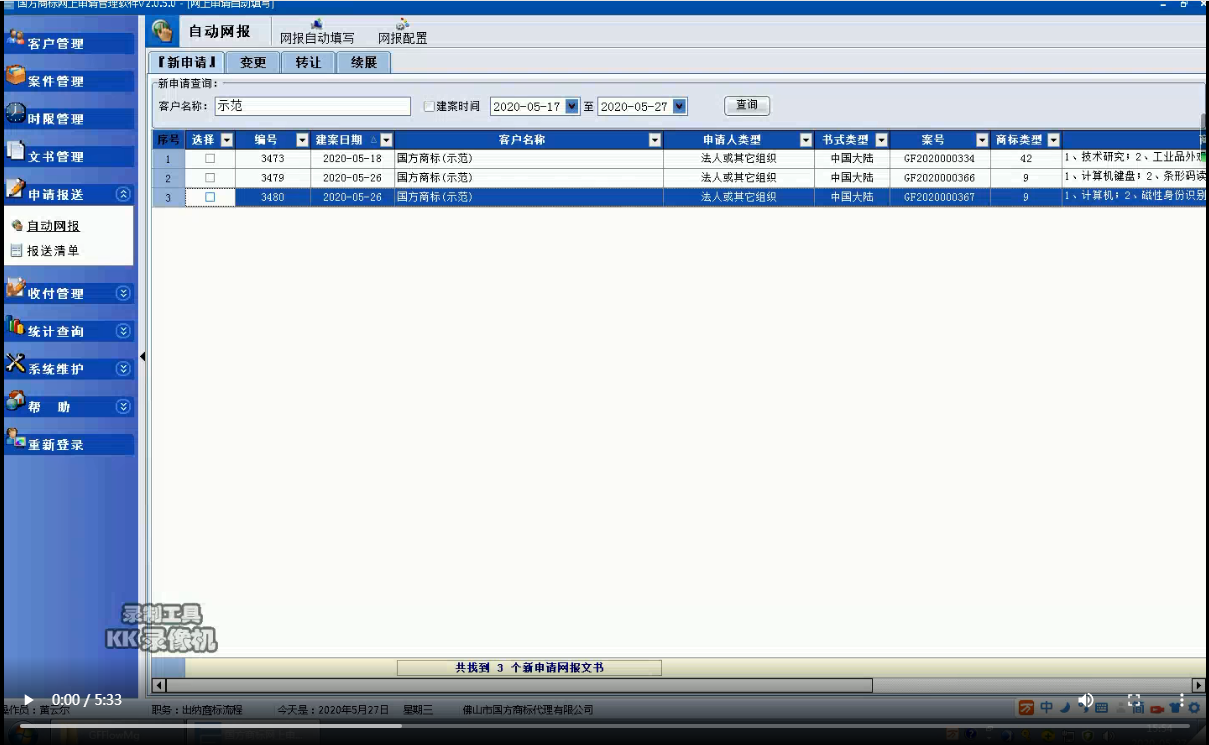Expand the 统计查询 section chevron
Viewport: 1209px width, 745px height.
[x=123, y=331]
